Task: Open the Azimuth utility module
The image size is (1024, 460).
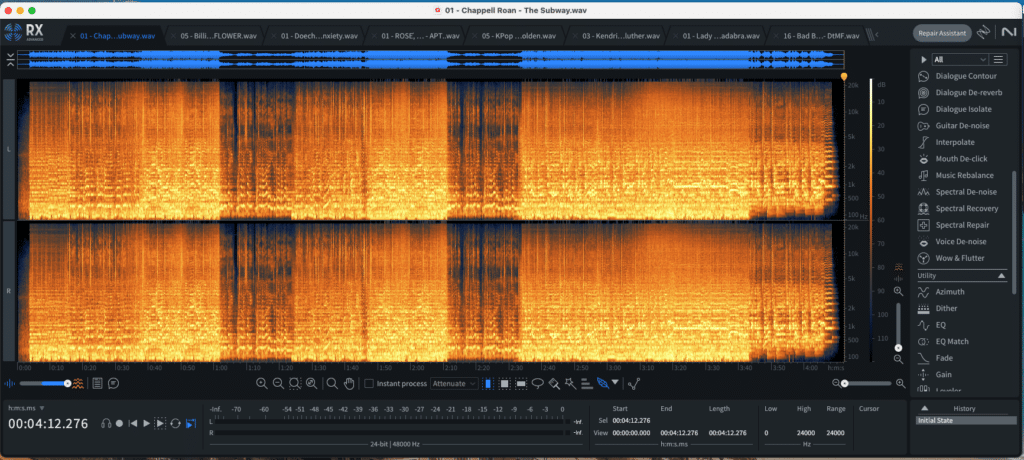Action: [940, 291]
